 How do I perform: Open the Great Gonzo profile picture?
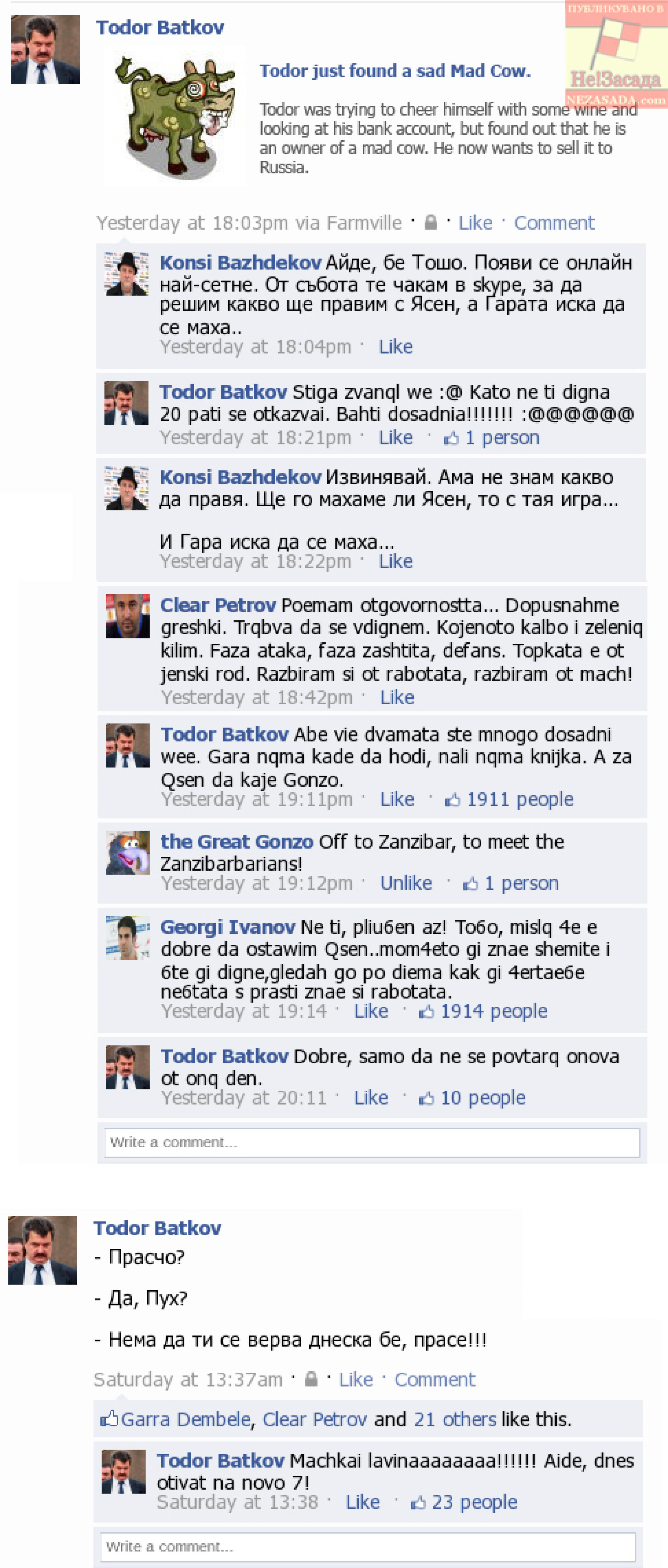click(128, 852)
